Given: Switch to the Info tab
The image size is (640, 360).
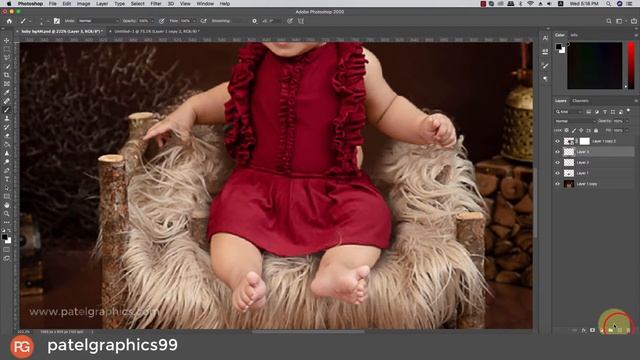Looking at the screenshot, I should click(x=574, y=35).
